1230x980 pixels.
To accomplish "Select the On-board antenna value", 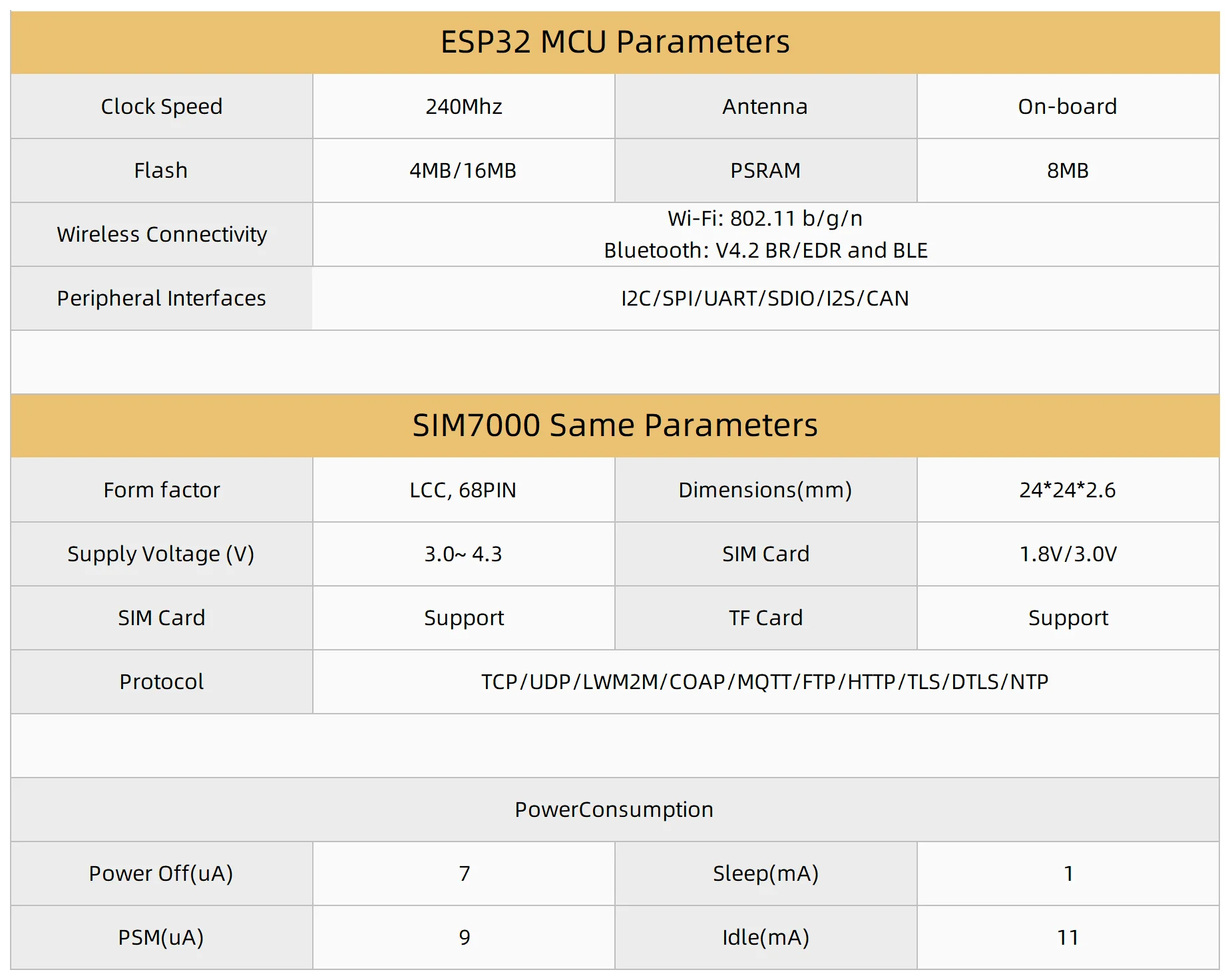I will (x=1068, y=107).
